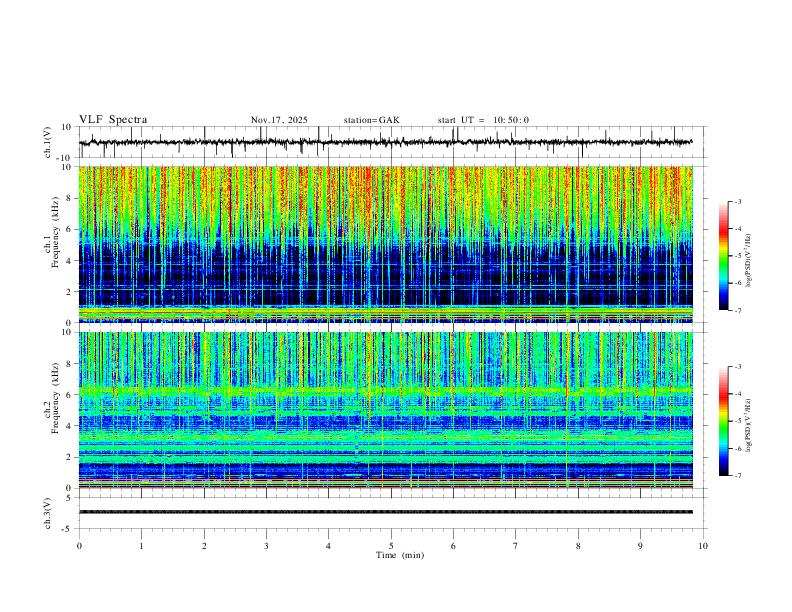This screenshot has height=612, width=792.
Task: Click the time axis tick label "10"
Action: pyautogui.click(x=703, y=546)
